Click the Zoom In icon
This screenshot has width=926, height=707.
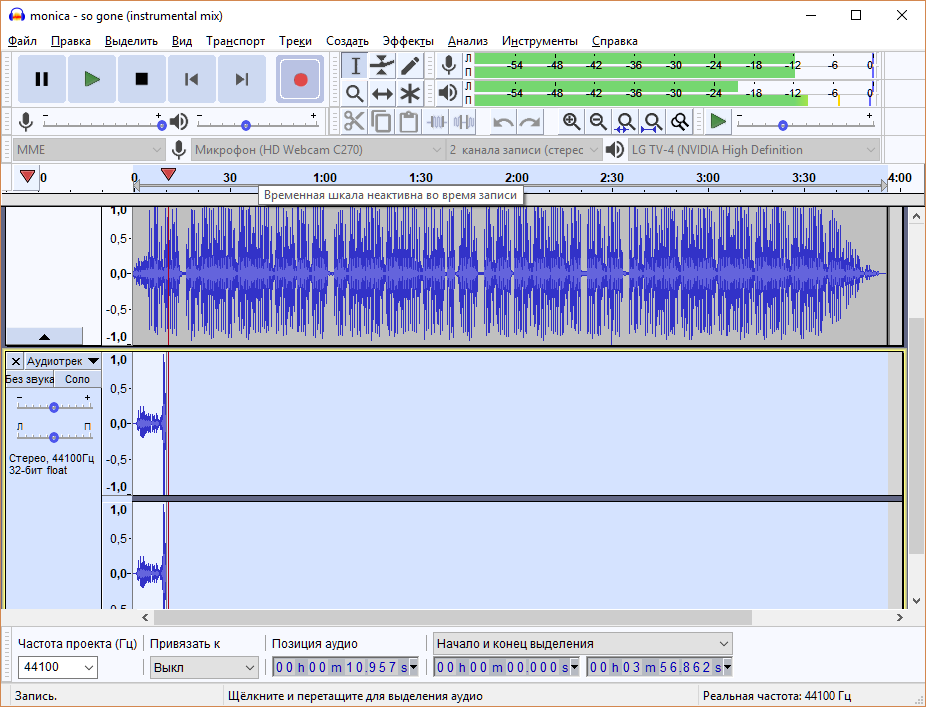(571, 122)
